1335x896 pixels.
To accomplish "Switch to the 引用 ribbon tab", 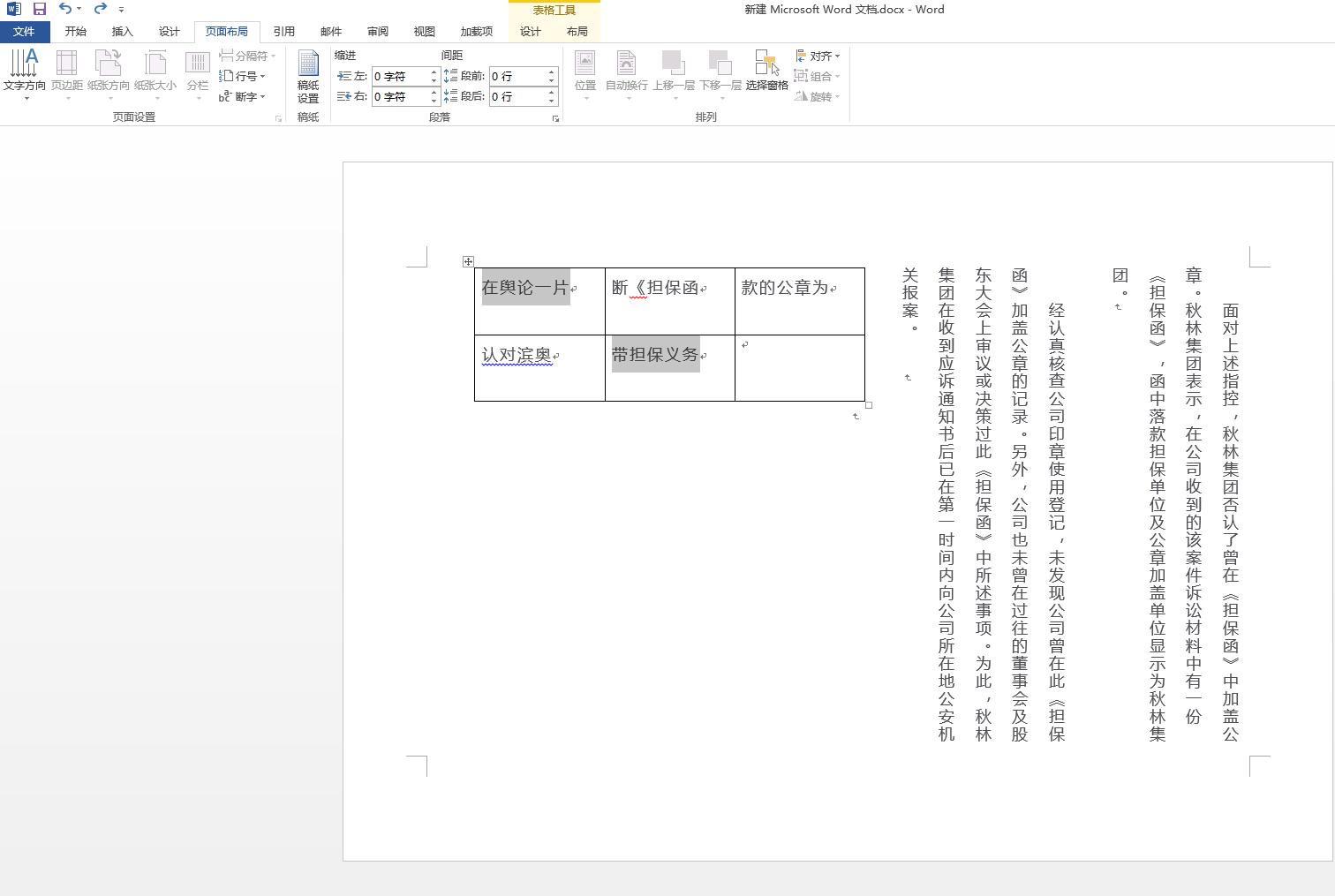I will click(283, 32).
